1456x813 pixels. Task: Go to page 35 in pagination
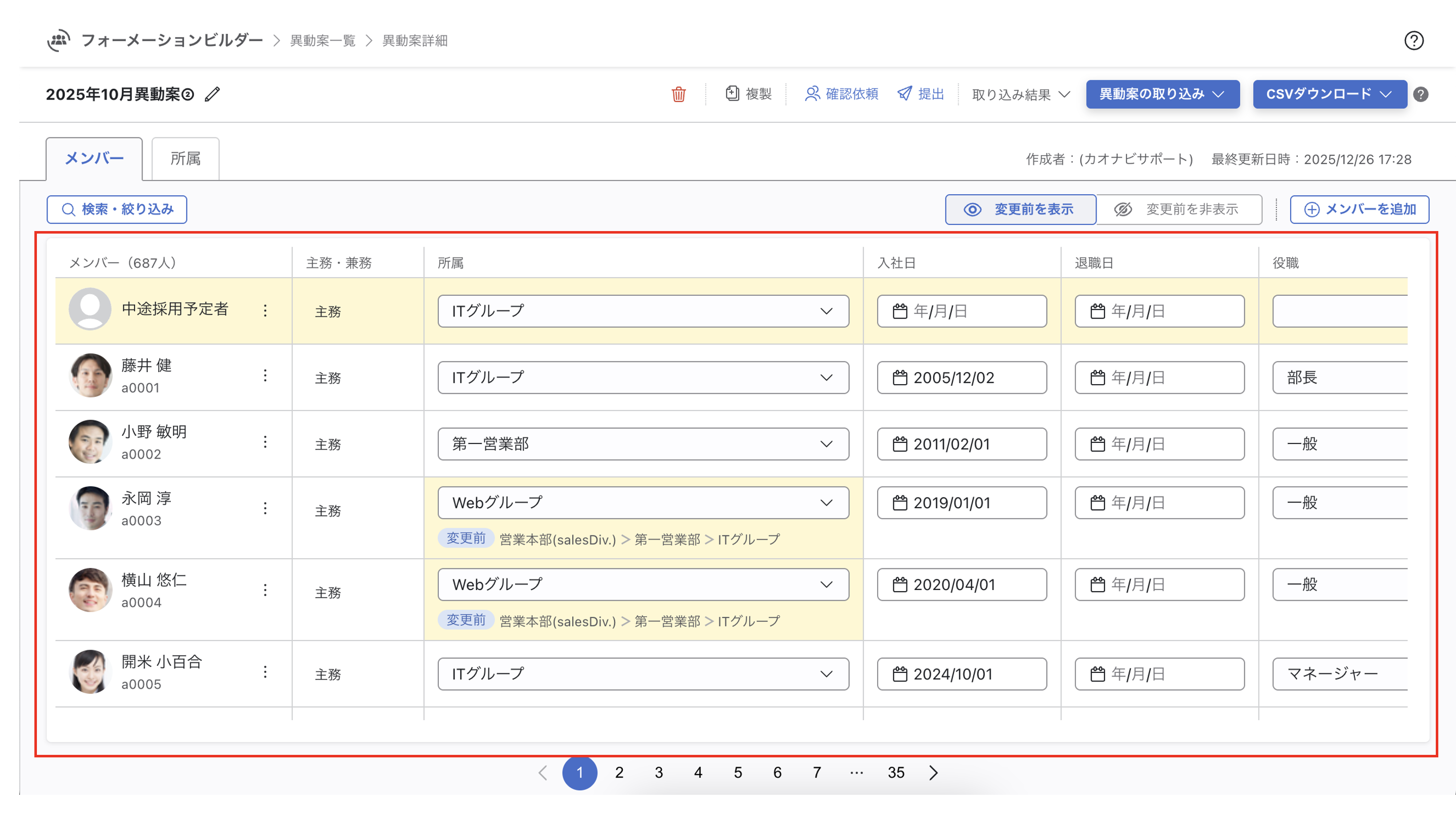(895, 772)
